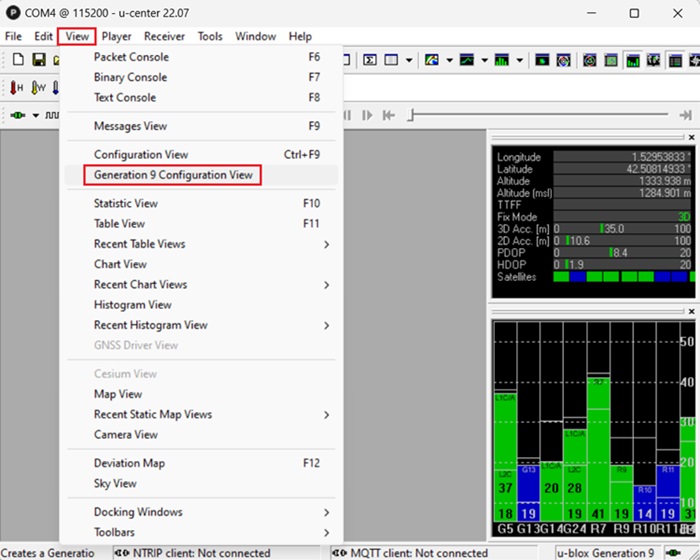This screenshot has height=560, width=700.
Task: Click the Save floppy disk icon
Action: pyautogui.click(x=38, y=61)
